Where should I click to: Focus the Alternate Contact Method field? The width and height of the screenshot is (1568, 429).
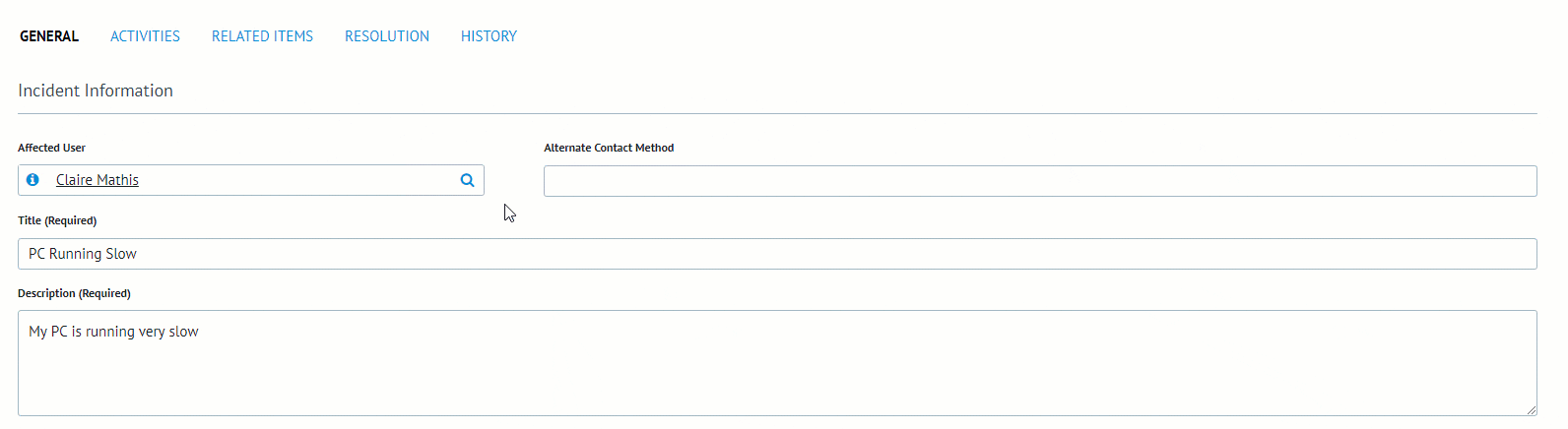[1039, 181]
